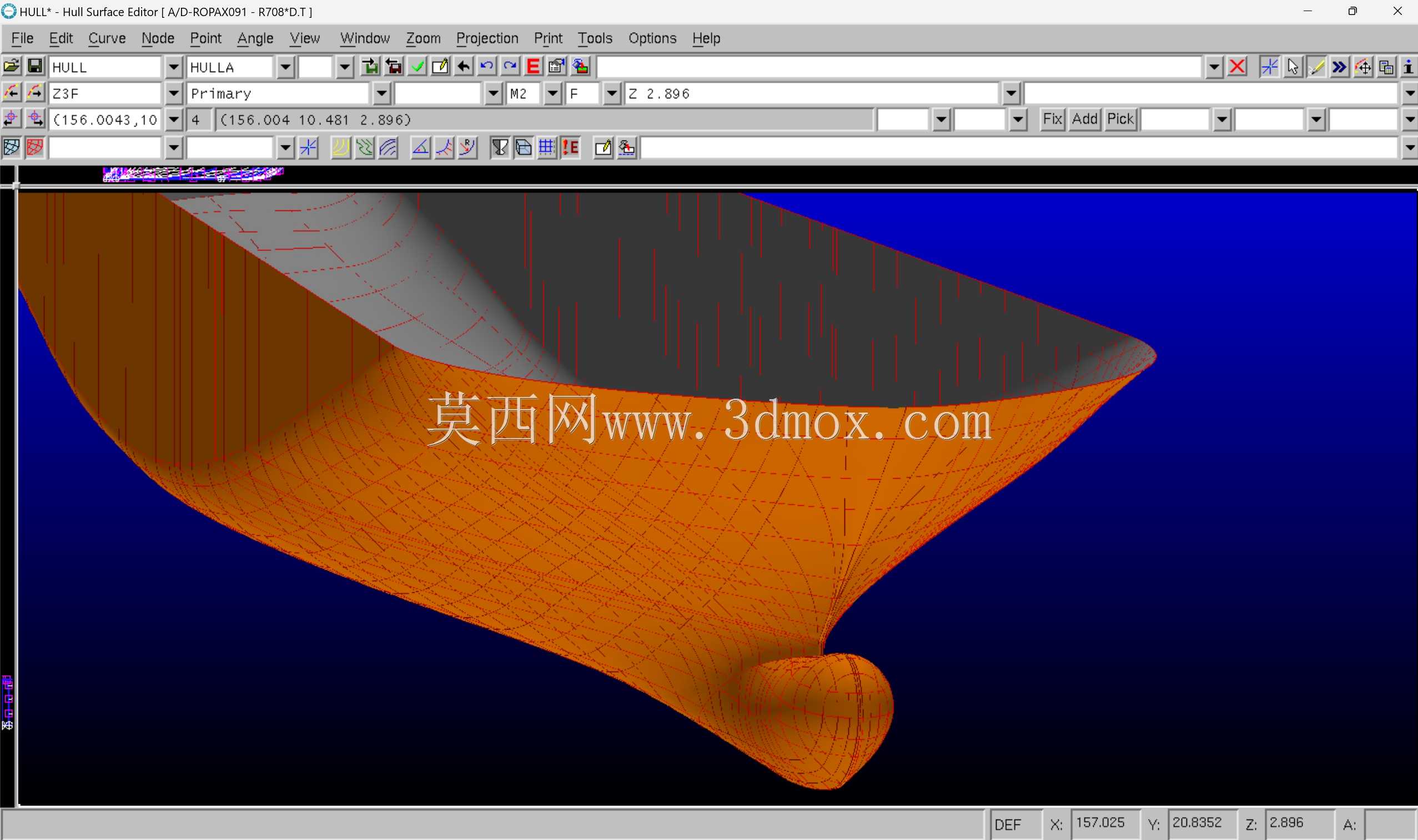Open the File menu
1418x840 pixels.
coord(22,38)
